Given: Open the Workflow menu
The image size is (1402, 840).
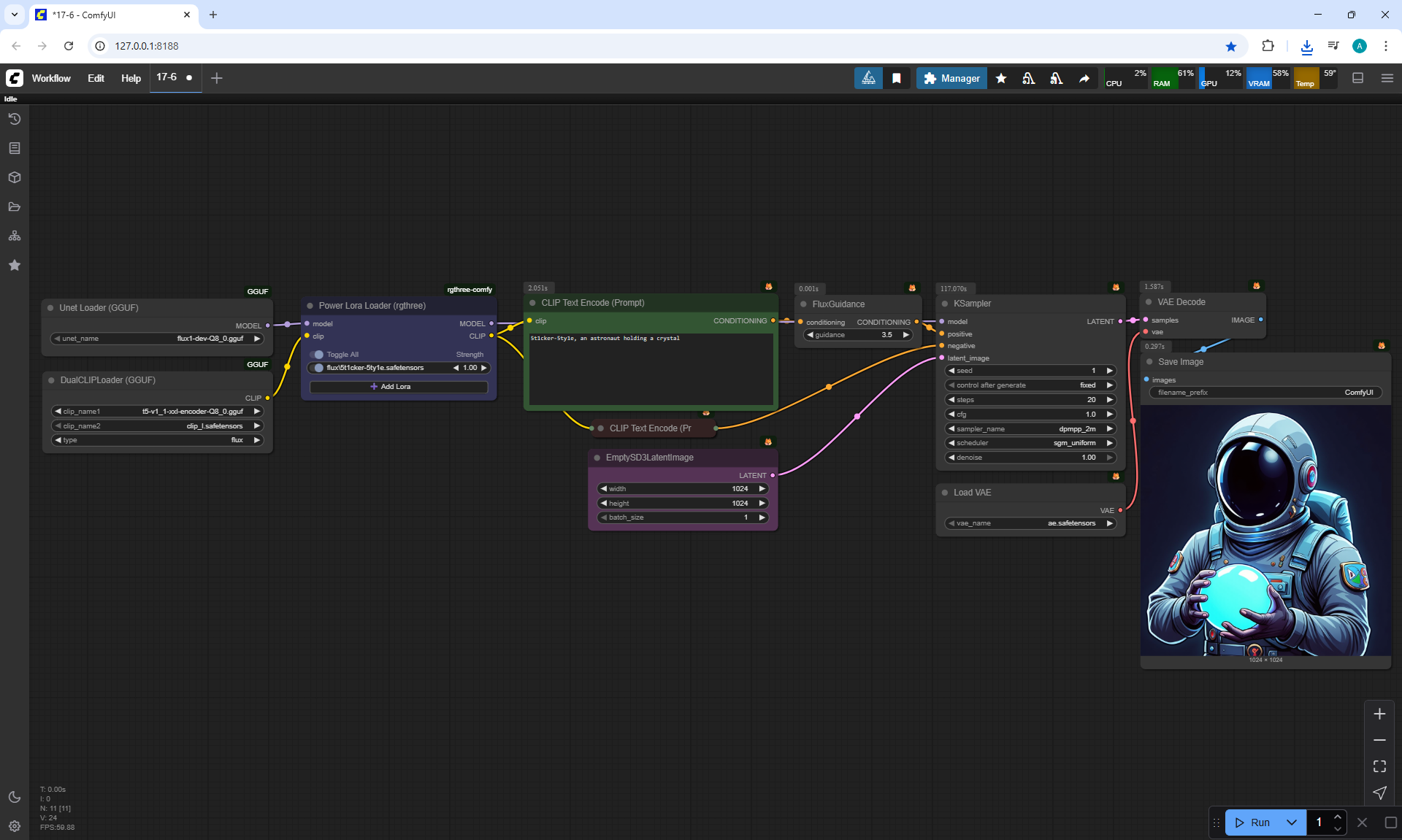Looking at the screenshot, I should coord(51,78).
